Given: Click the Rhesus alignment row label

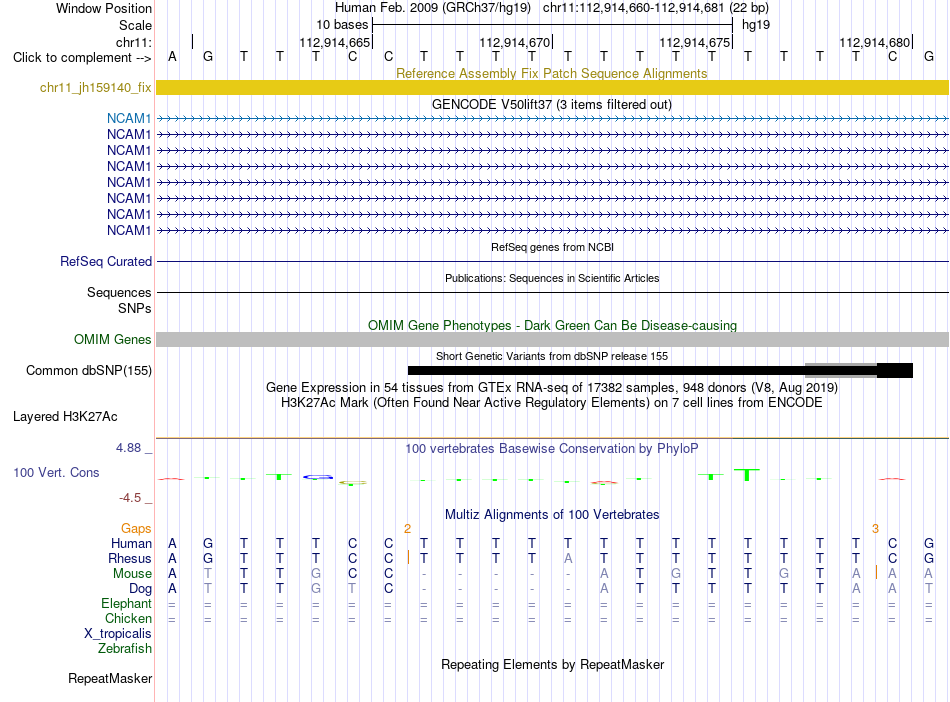Looking at the screenshot, I should click(x=130, y=558).
